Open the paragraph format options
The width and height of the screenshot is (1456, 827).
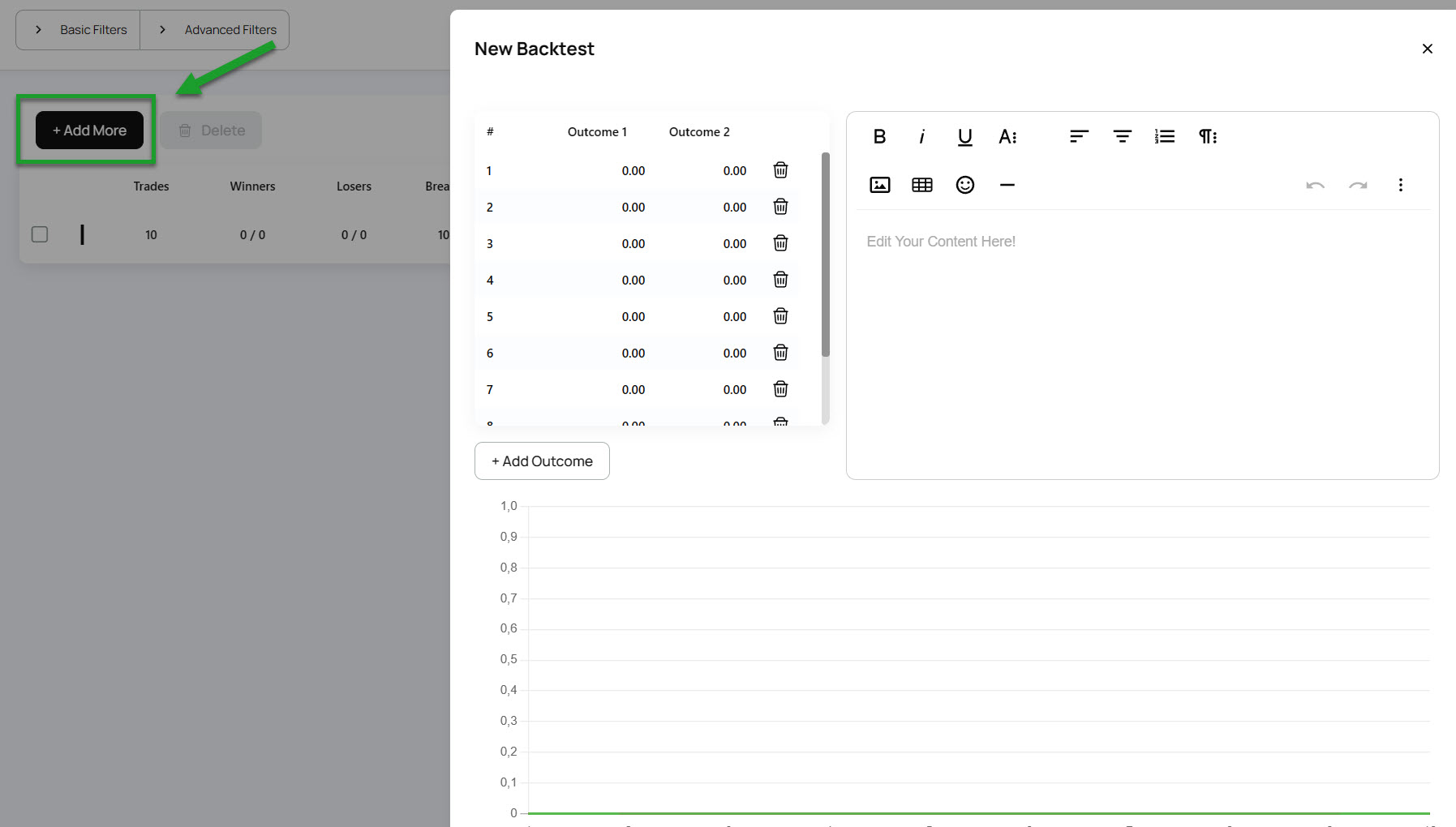point(1208,136)
